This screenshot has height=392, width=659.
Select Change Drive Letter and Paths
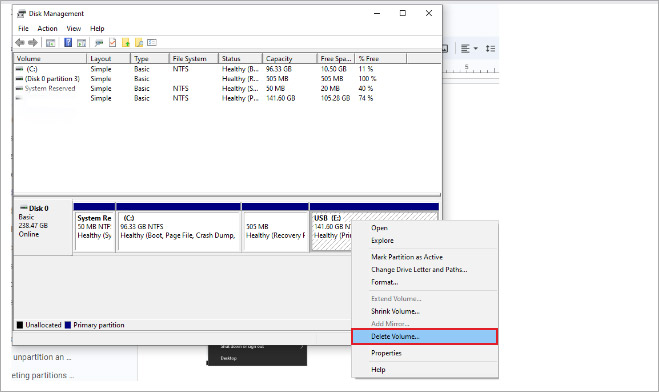tap(425, 269)
